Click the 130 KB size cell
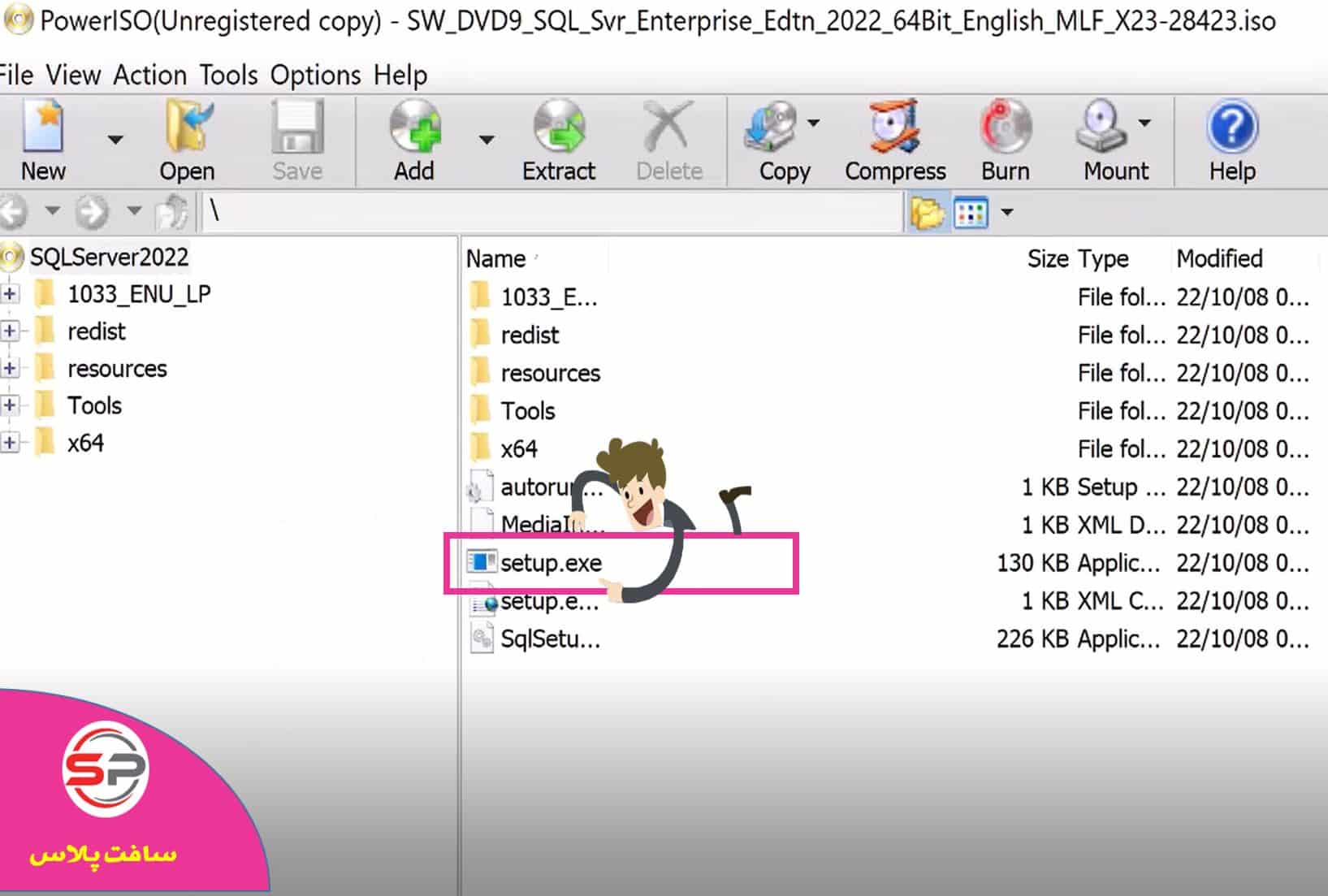 point(1032,563)
